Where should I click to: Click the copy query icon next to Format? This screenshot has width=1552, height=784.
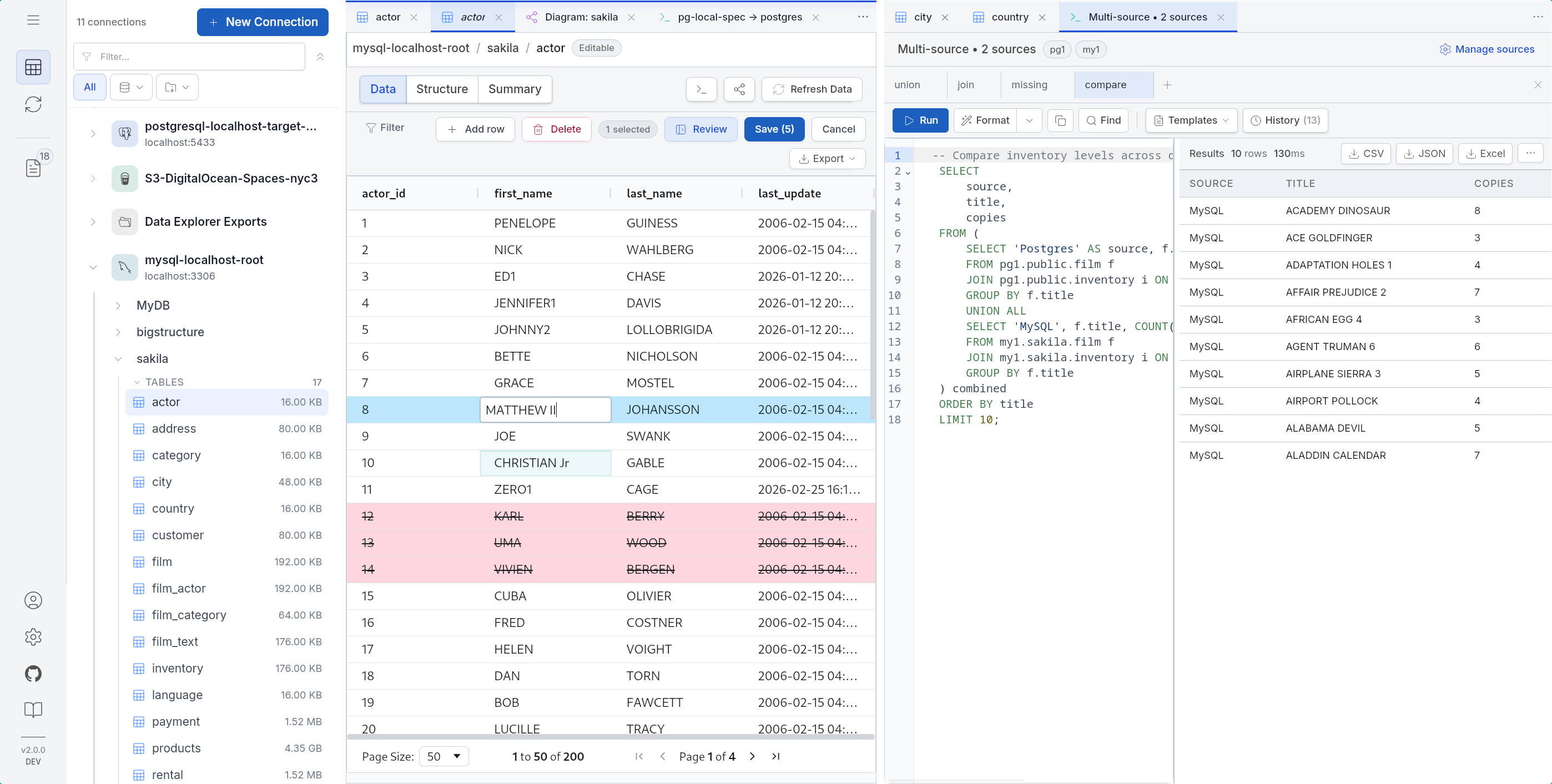(1060, 120)
